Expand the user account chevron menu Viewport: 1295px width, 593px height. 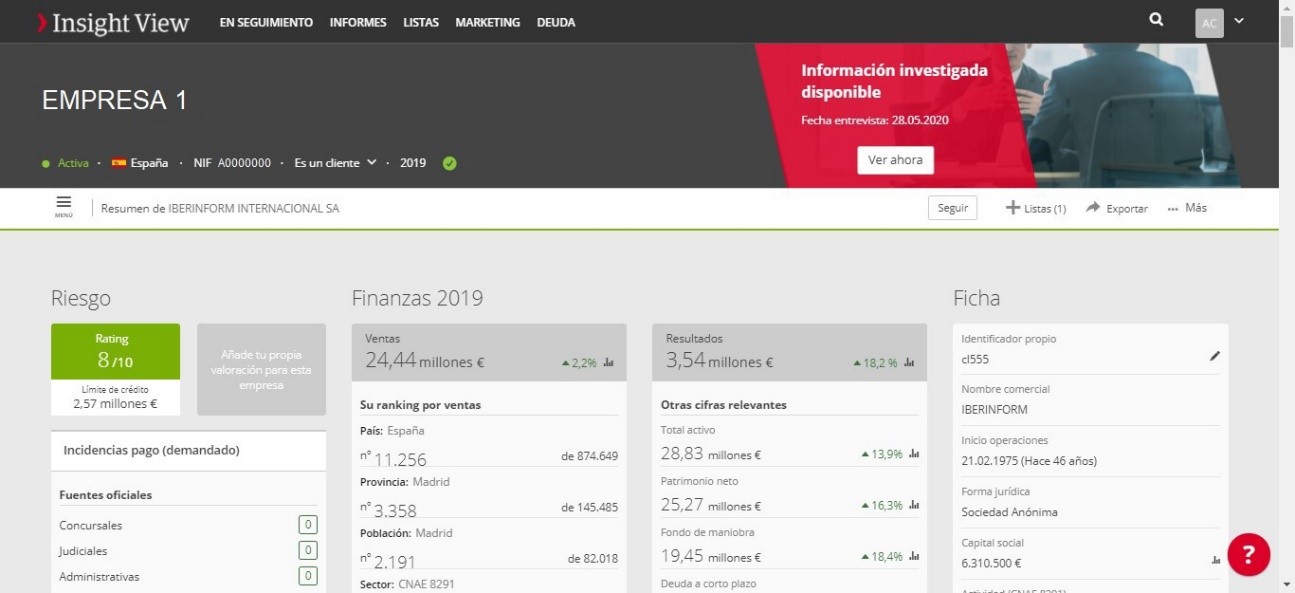(x=1240, y=21)
